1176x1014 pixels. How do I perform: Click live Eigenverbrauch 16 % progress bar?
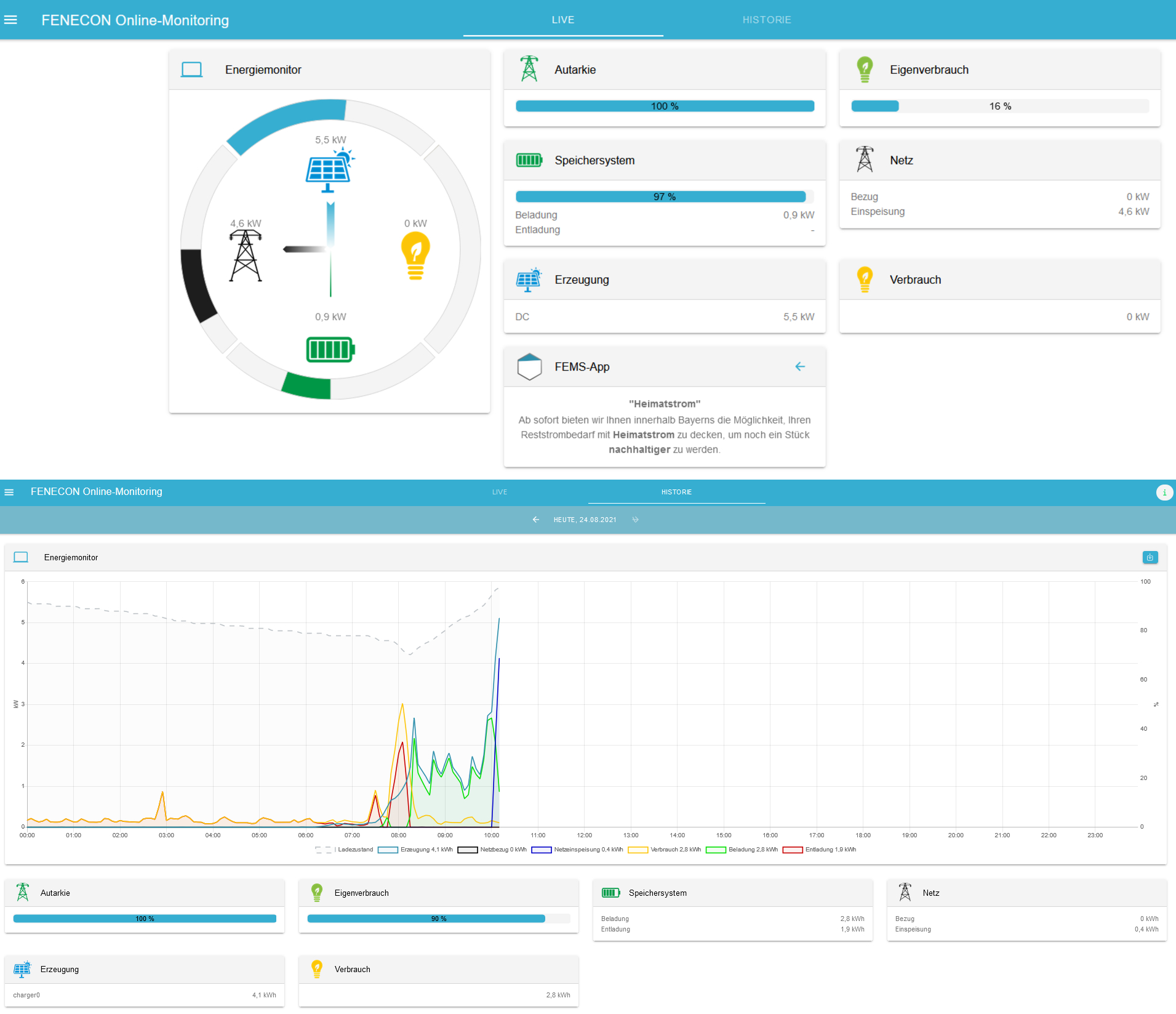[1000, 106]
